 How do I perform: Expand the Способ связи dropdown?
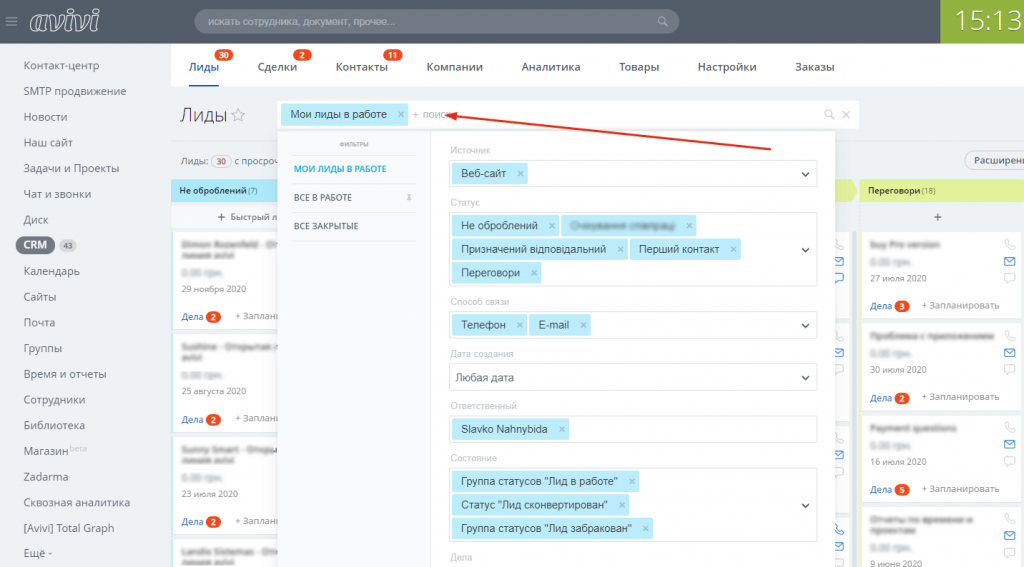[x=805, y=326]
